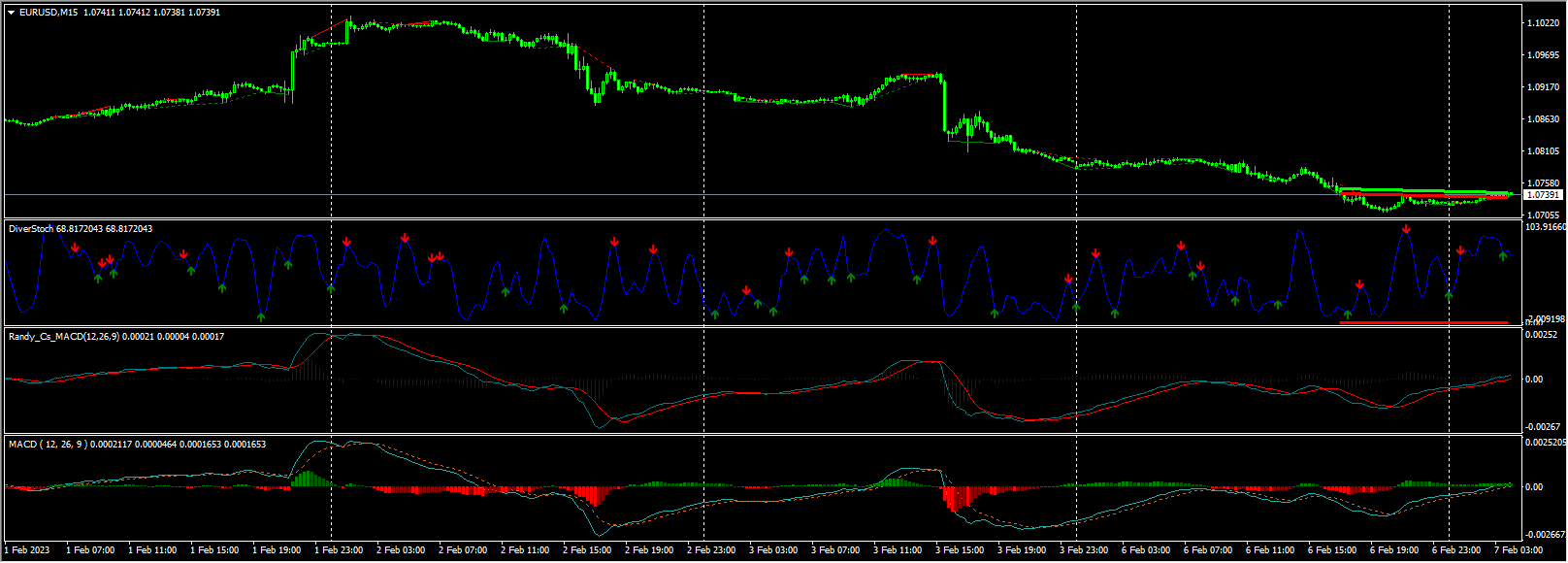
Task: Click the 1 Feb 11:00 time label
Action: click(x=152, y=550)
